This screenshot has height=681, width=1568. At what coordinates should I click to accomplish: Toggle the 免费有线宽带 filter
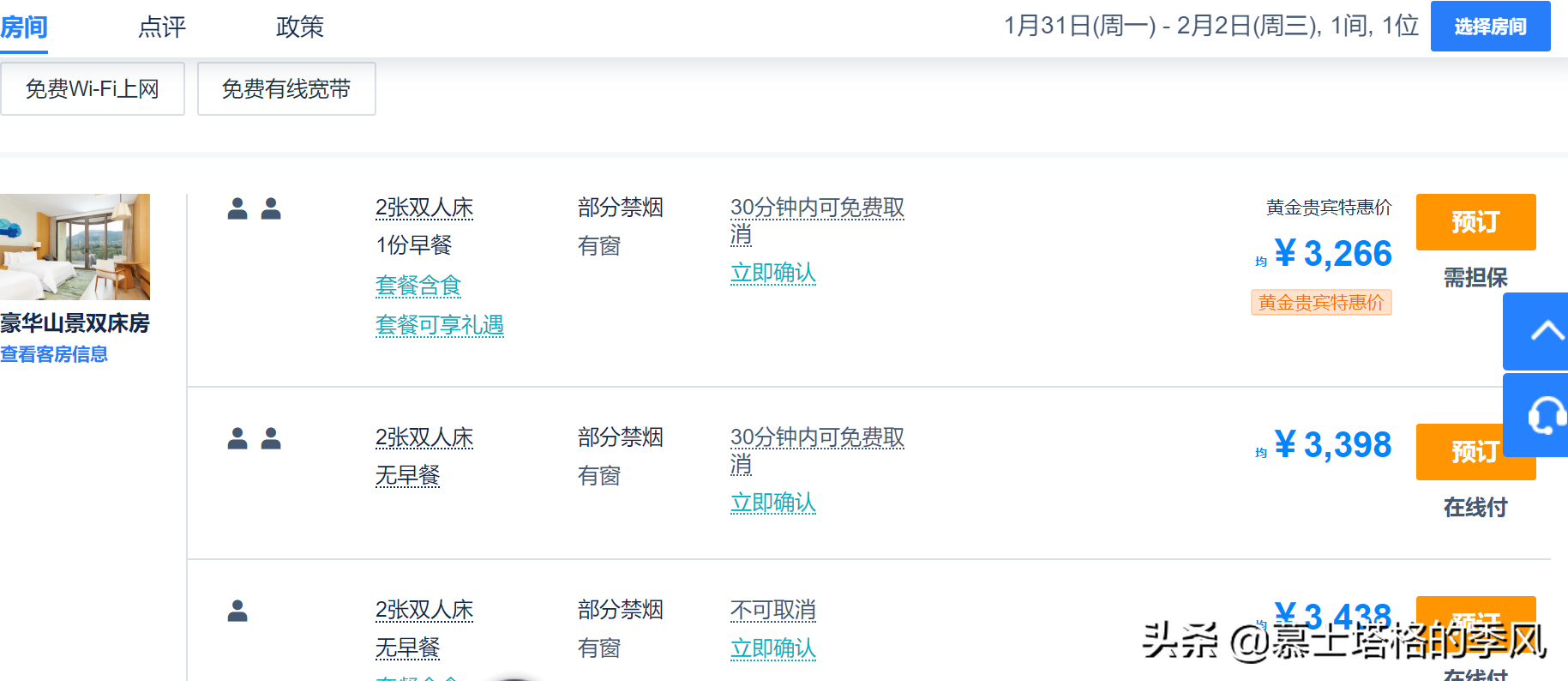286,89
